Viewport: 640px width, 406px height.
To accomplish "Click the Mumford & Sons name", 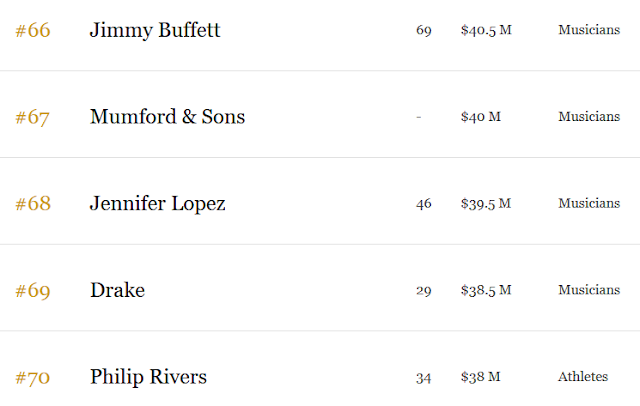I will (167, 117).
